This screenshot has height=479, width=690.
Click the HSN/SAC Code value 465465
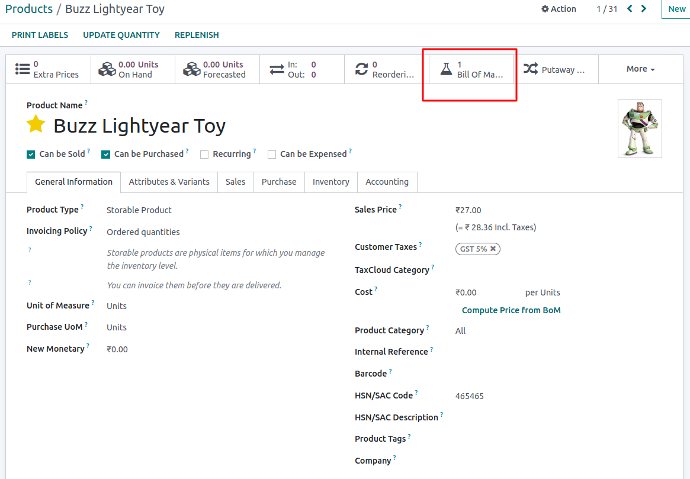[470, 396]
